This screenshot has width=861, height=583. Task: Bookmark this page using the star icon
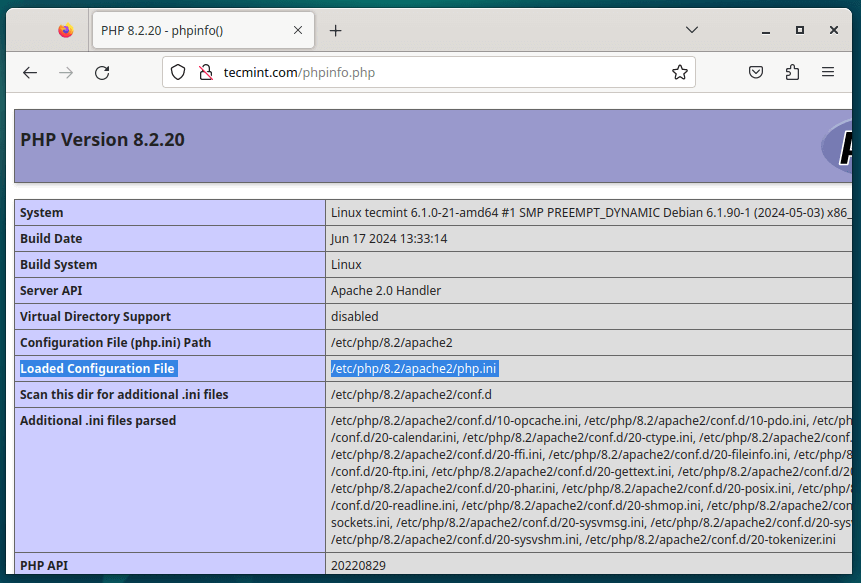click(x=679, y=72)
